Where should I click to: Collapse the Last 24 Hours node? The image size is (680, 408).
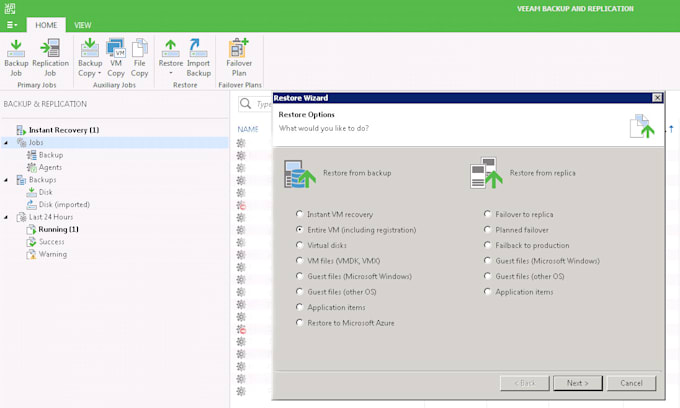[x=6, y=217]
